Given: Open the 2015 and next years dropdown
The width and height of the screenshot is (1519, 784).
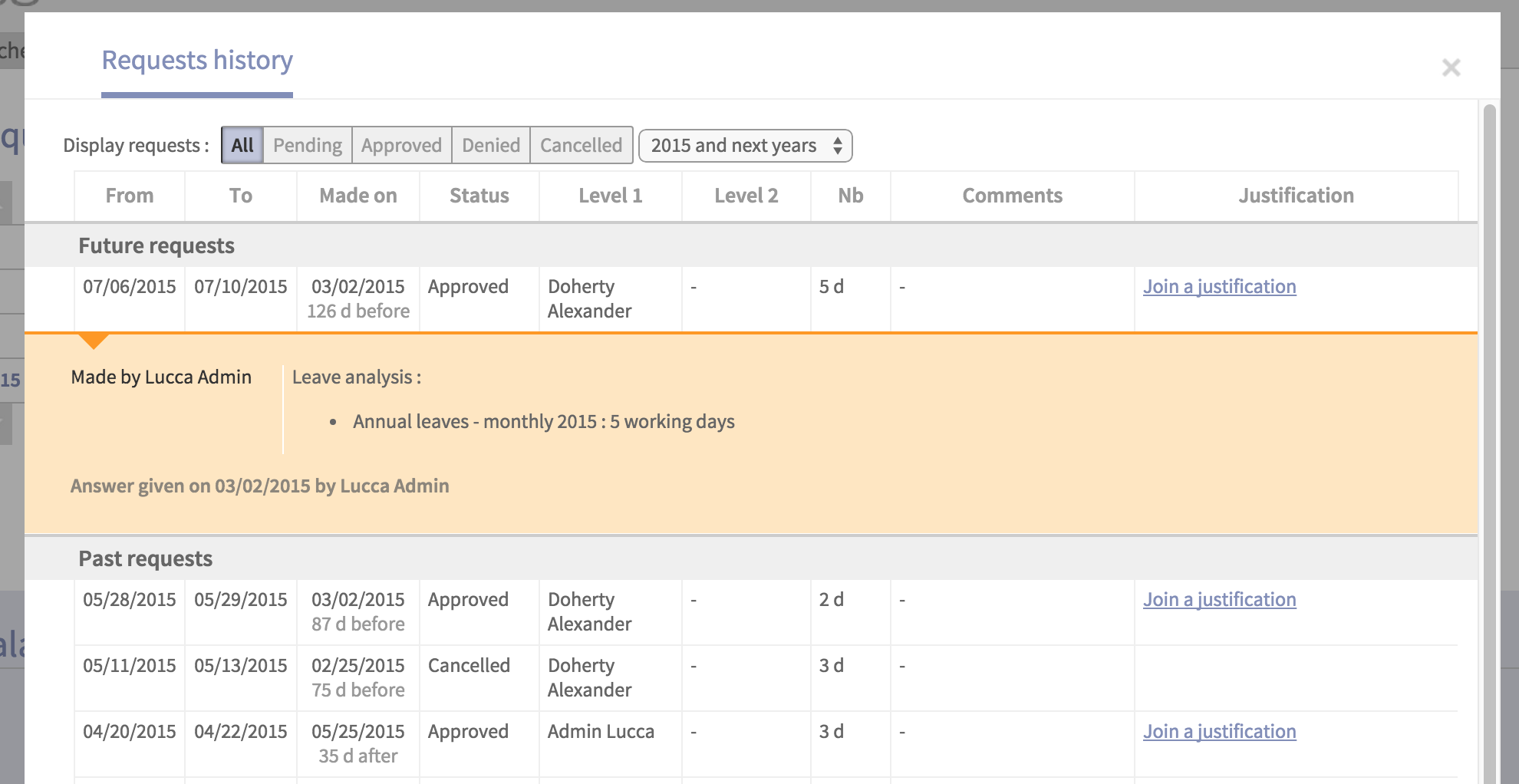Looking at the screenshot, I should tap(746, 146).
